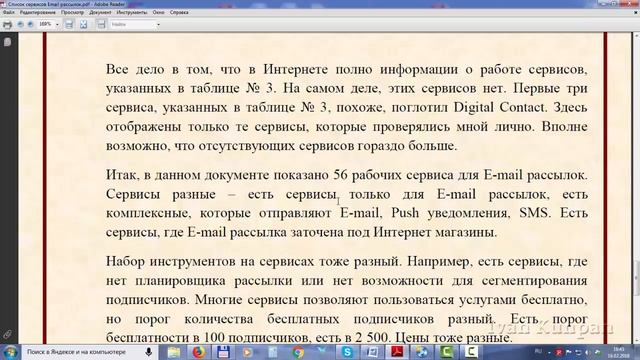
Task: Click the zoom out button
Action: click(20, 24)
